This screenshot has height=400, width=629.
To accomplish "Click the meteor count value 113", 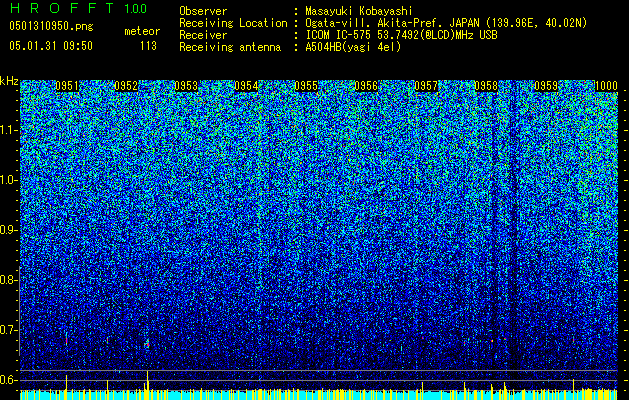I will point(148,46).
